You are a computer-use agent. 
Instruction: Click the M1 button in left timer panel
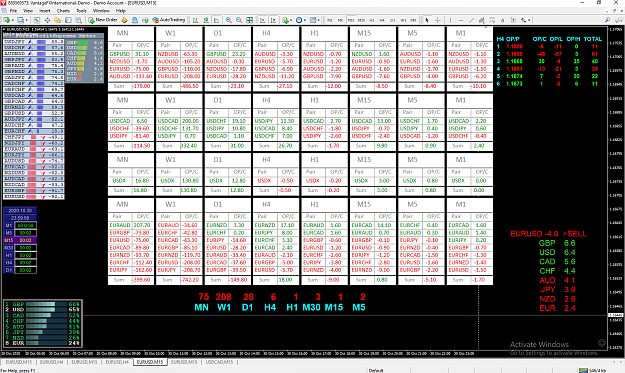(x=9, y=225)
